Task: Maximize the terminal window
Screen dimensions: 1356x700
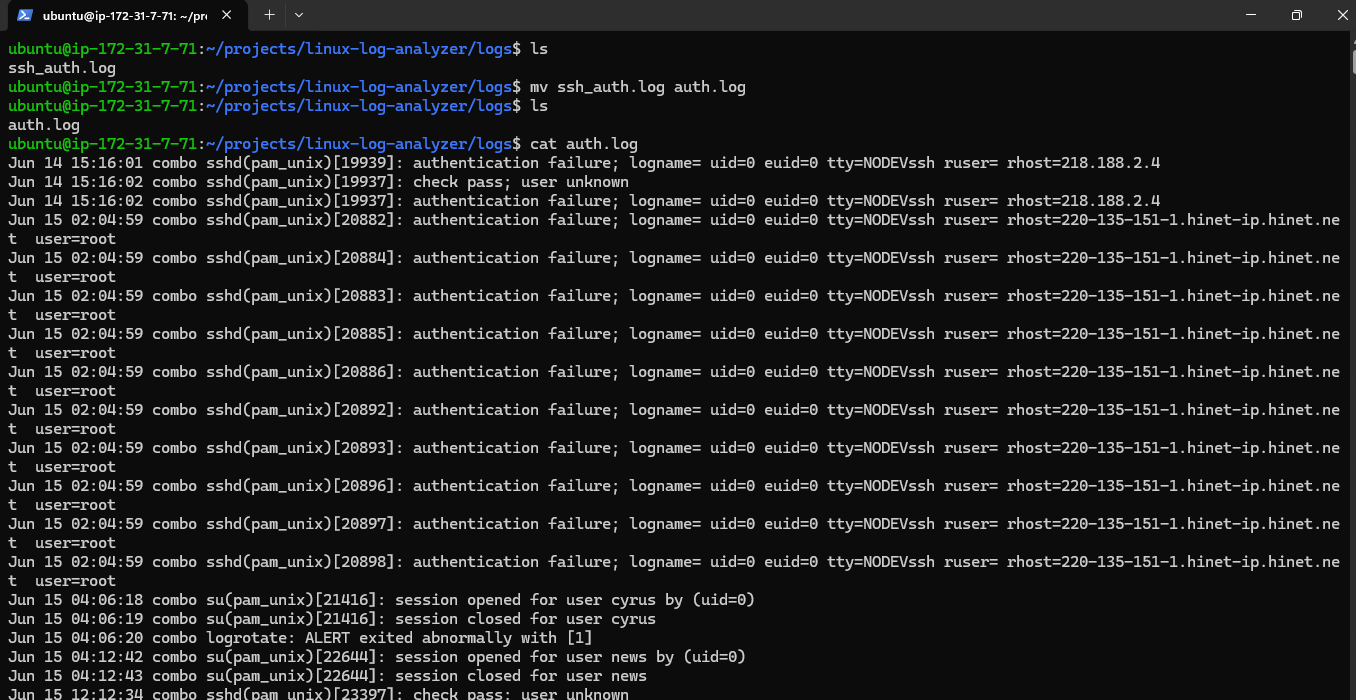Action: click(1296, 15)
